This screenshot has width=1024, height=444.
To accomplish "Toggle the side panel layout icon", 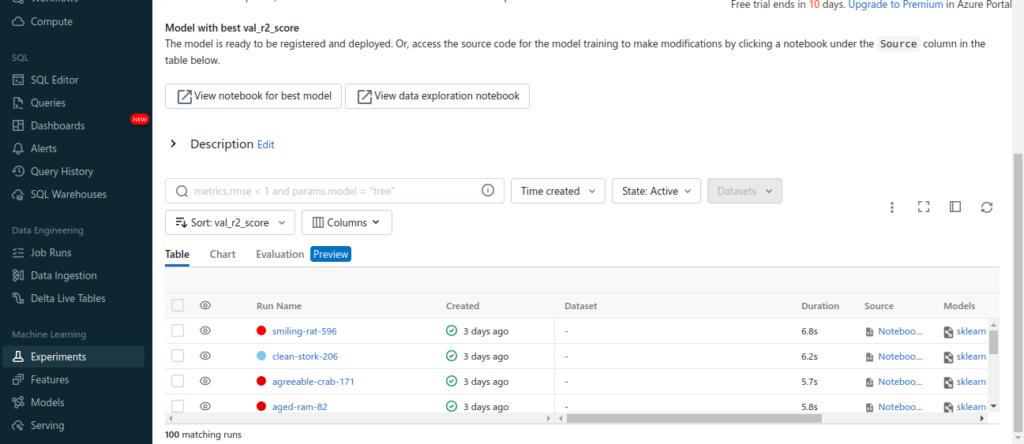I will (955, 207).
